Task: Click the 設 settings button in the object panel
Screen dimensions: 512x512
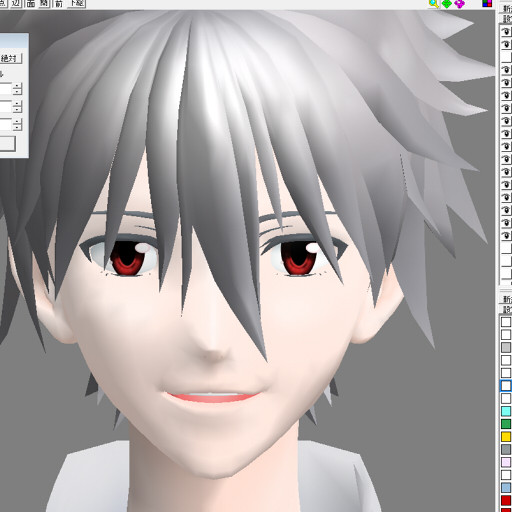Action: (507, 18)
